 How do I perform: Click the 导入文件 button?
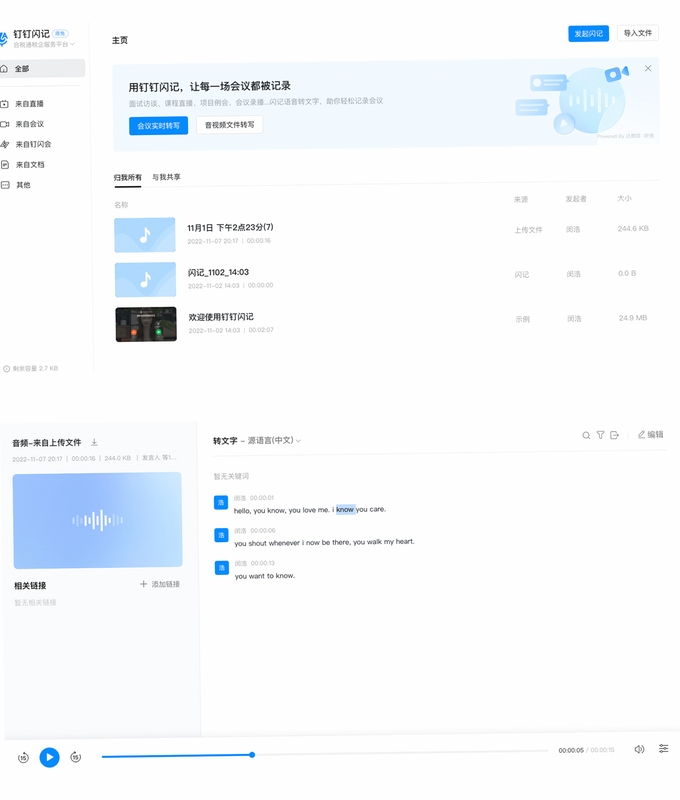click(638, 33)
